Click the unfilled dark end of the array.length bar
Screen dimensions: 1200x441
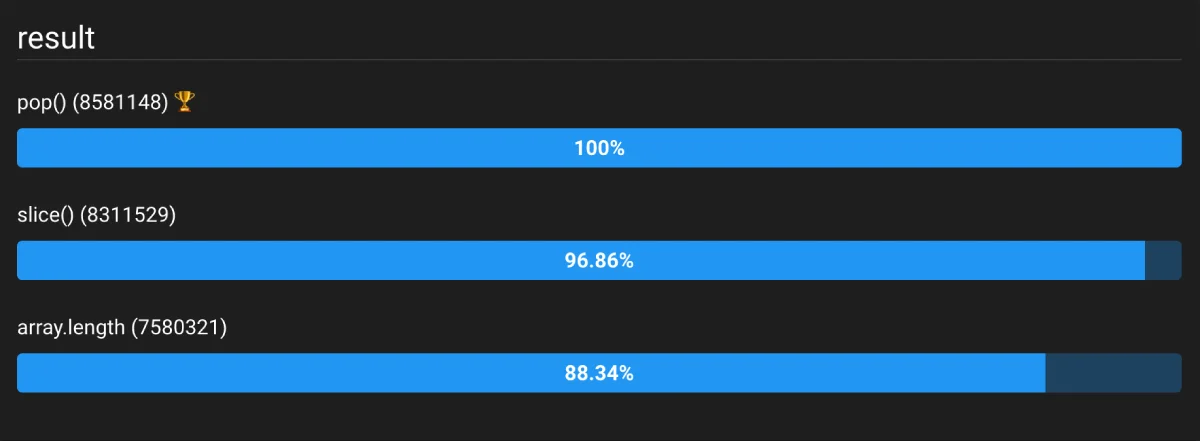(x=1113, y=374)
